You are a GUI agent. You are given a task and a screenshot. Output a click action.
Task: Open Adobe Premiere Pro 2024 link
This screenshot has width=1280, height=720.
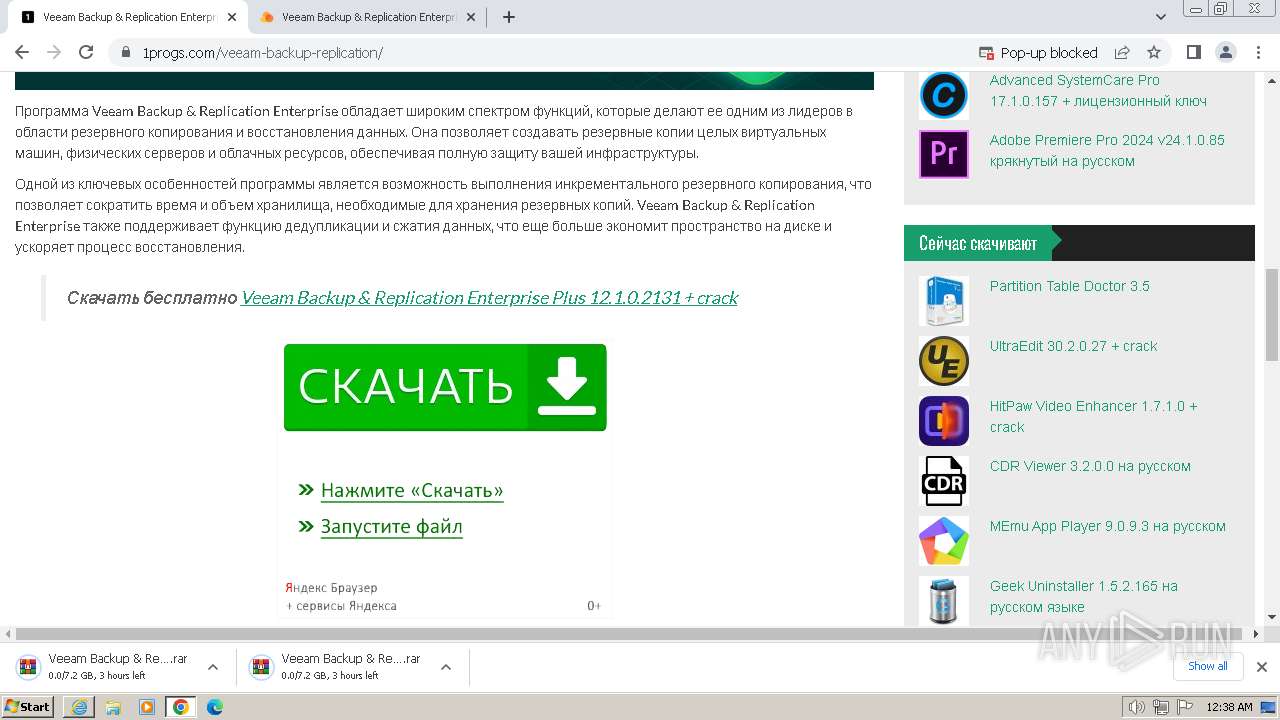1107,151
